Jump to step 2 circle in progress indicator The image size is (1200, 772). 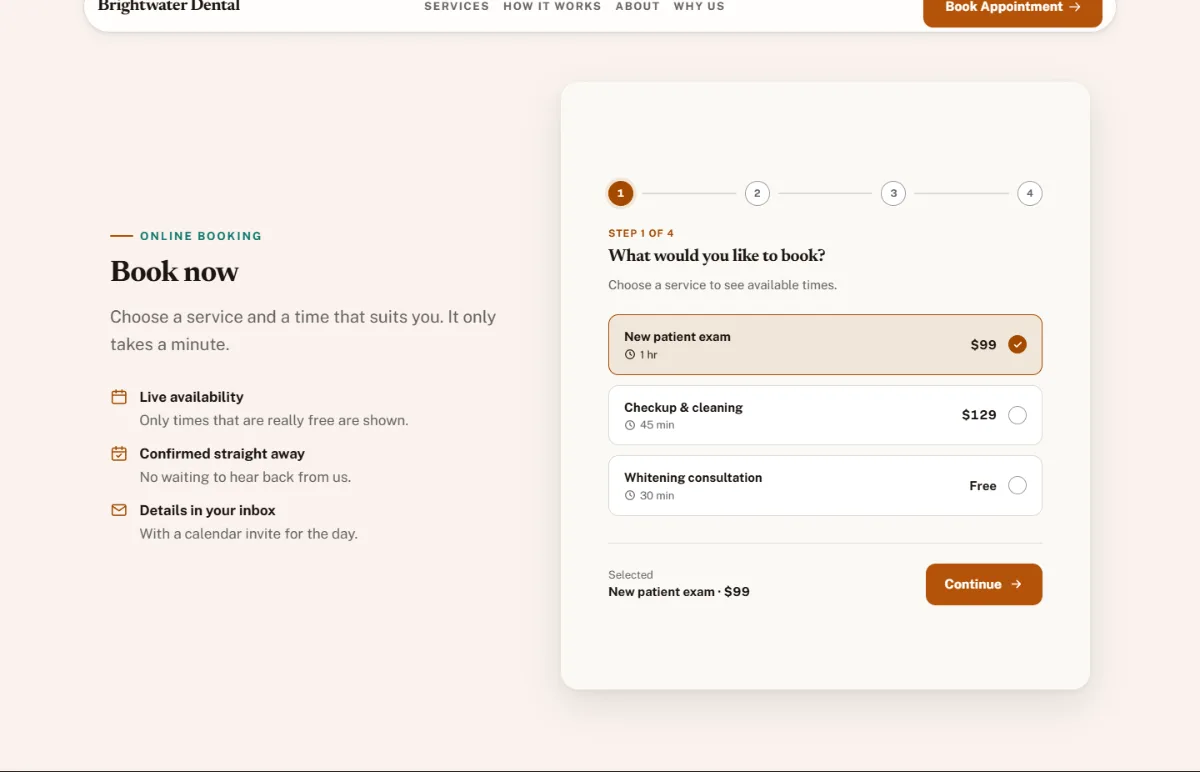[x=757, y=193]
